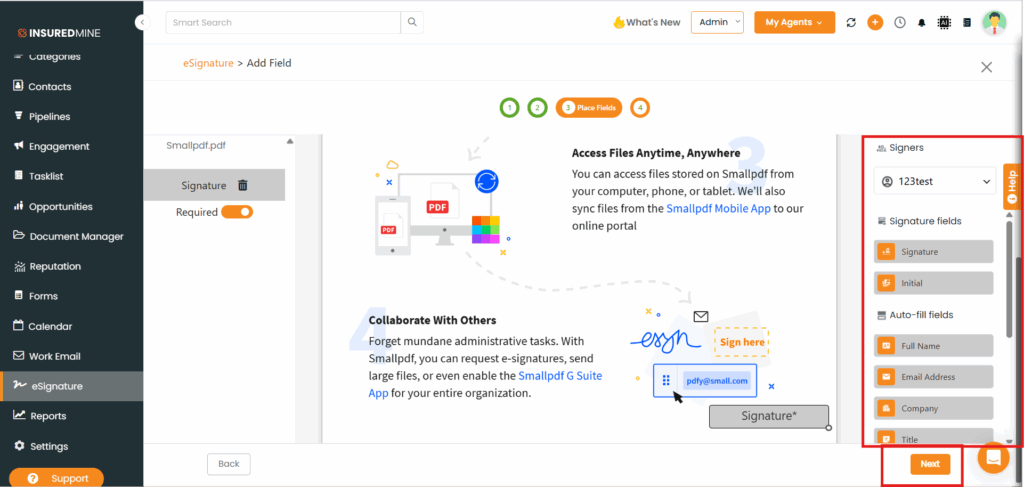Image resolution: width=1024 pixels, height=487 pixels.
Task: Click the orange plus add icon
Action: [875, 22]
